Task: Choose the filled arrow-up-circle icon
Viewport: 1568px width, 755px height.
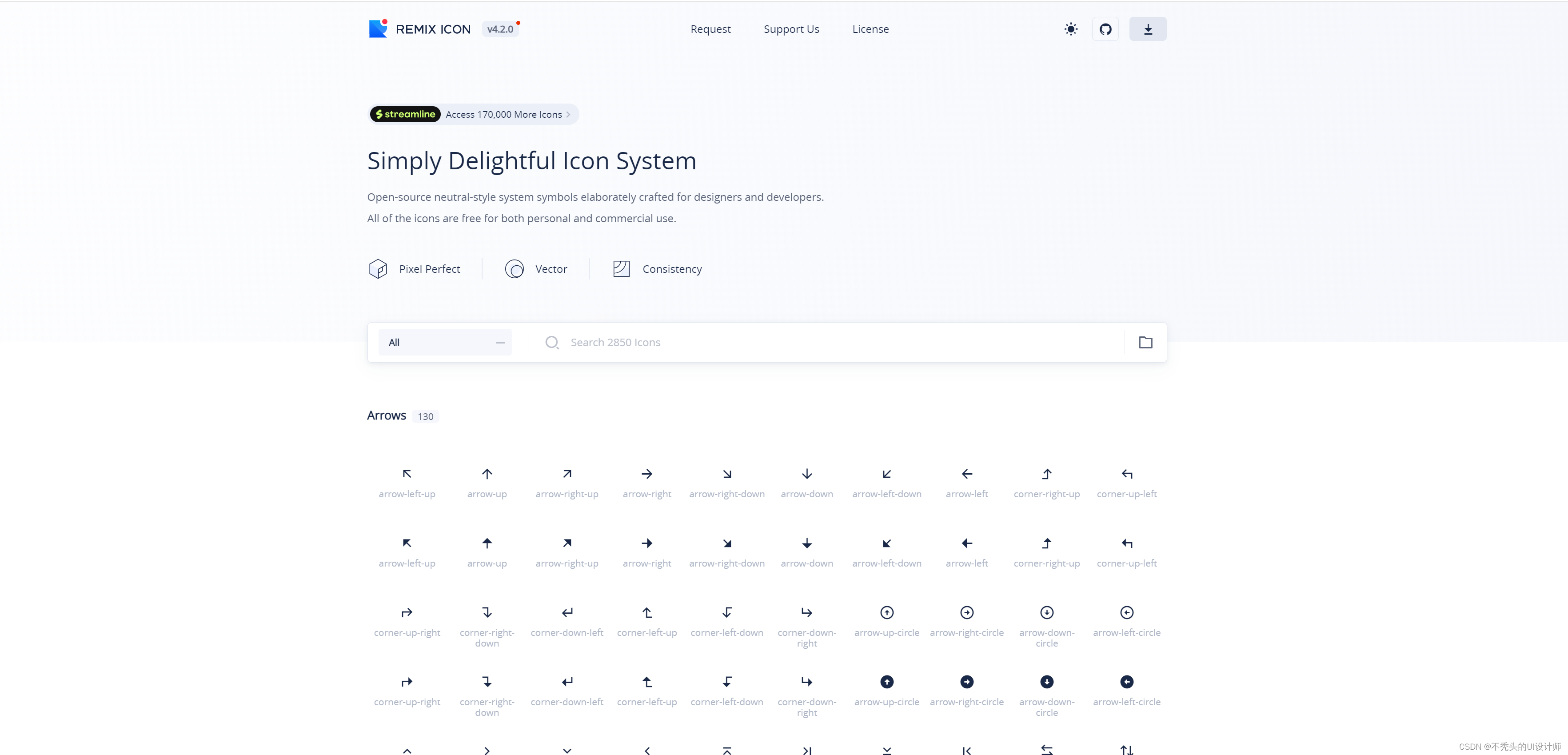Action: pos(886,682)
